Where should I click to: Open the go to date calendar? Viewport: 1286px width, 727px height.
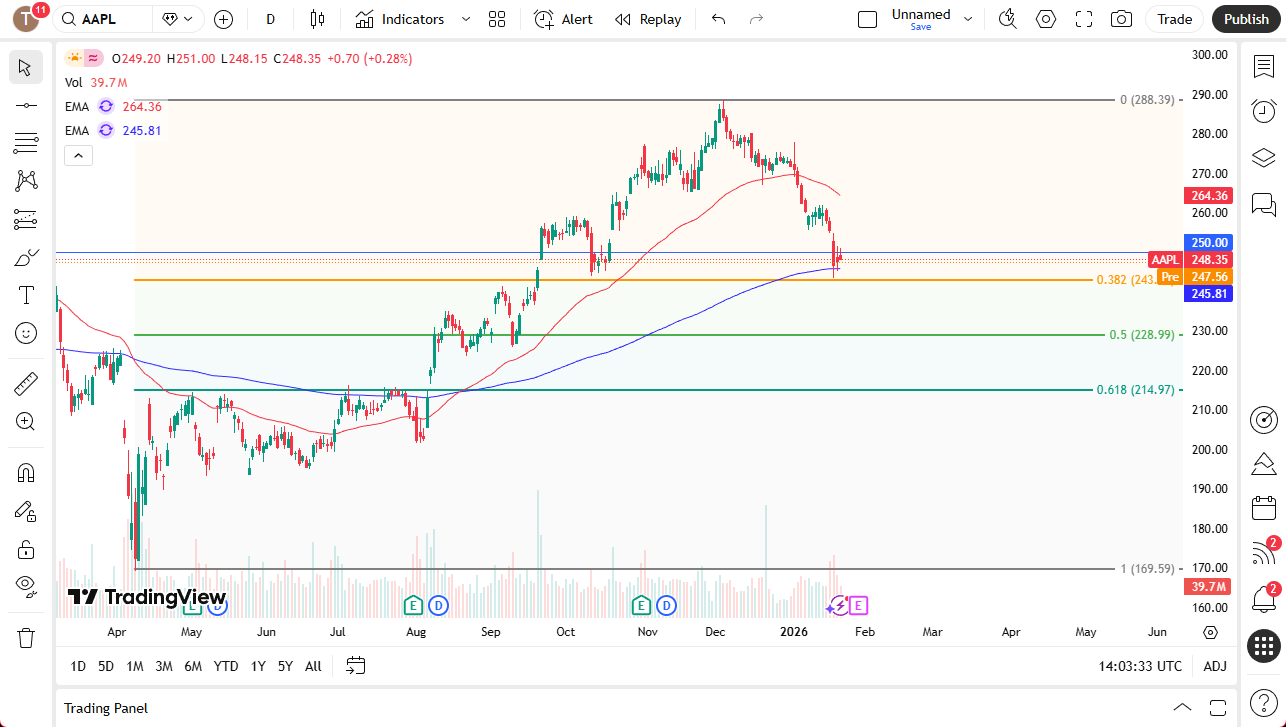[356, 666]
